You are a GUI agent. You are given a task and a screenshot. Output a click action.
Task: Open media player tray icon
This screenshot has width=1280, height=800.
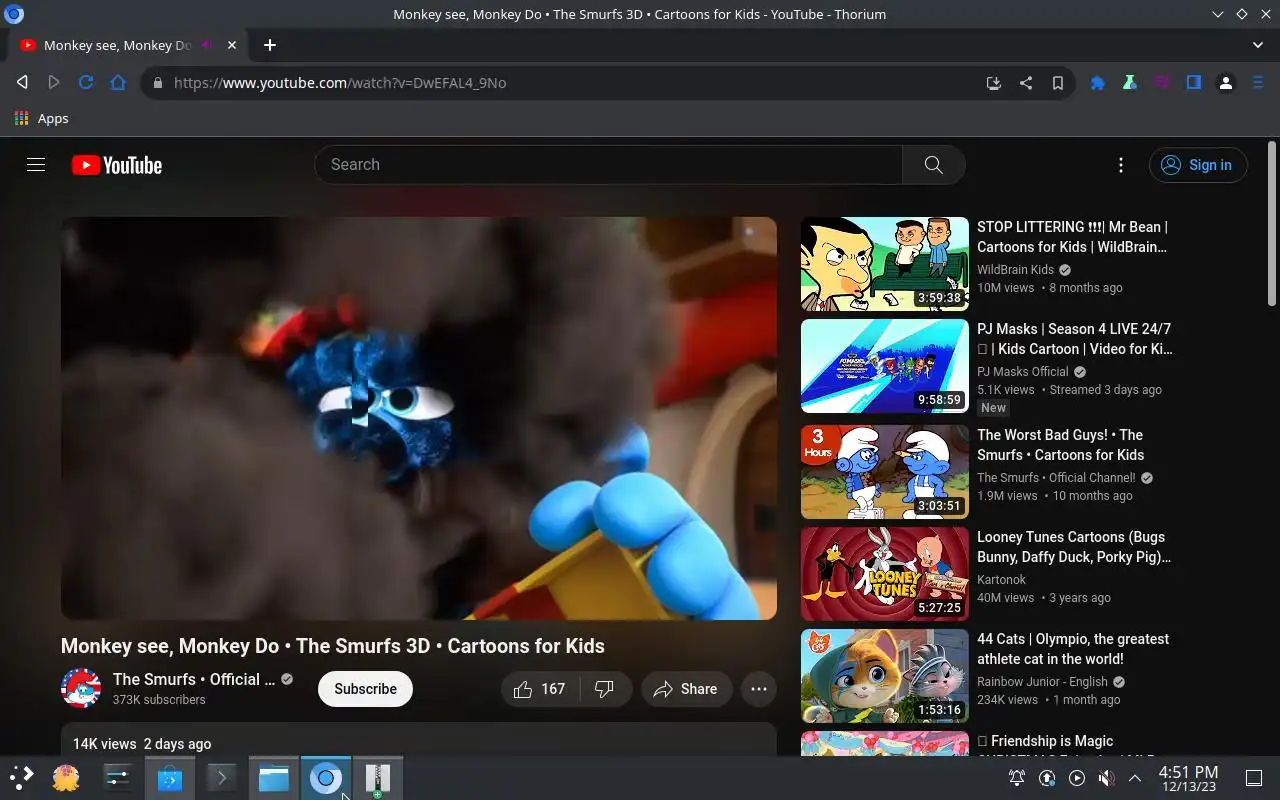pyautogui.click(x=1077, y=778)
